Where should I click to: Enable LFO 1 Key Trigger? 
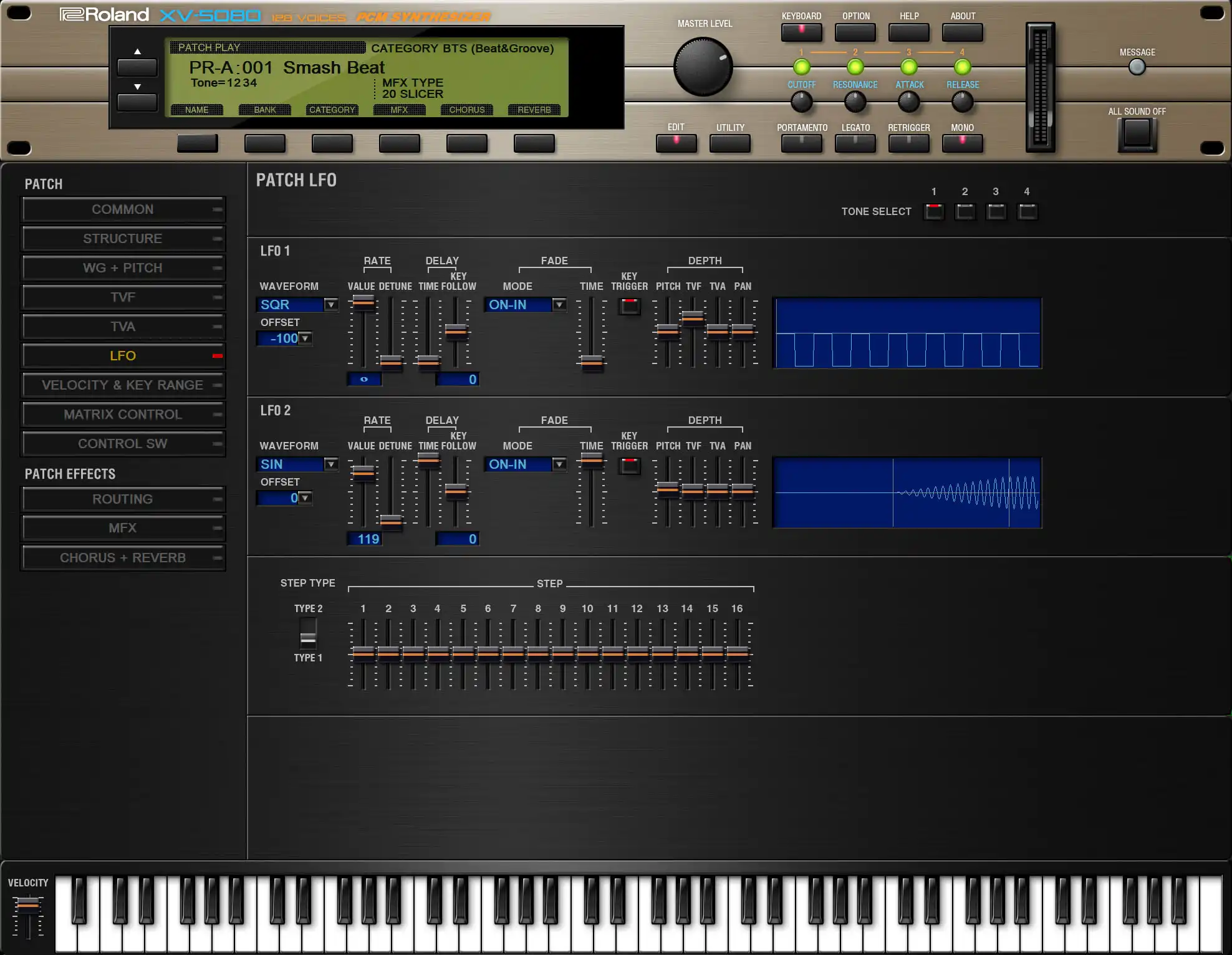(629, 306)
